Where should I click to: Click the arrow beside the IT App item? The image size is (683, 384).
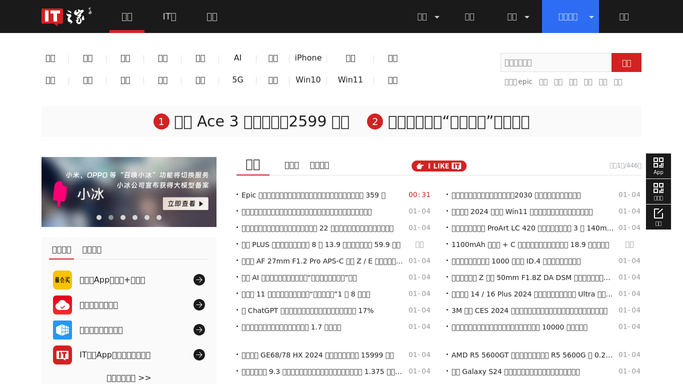[x=199, y=355]
